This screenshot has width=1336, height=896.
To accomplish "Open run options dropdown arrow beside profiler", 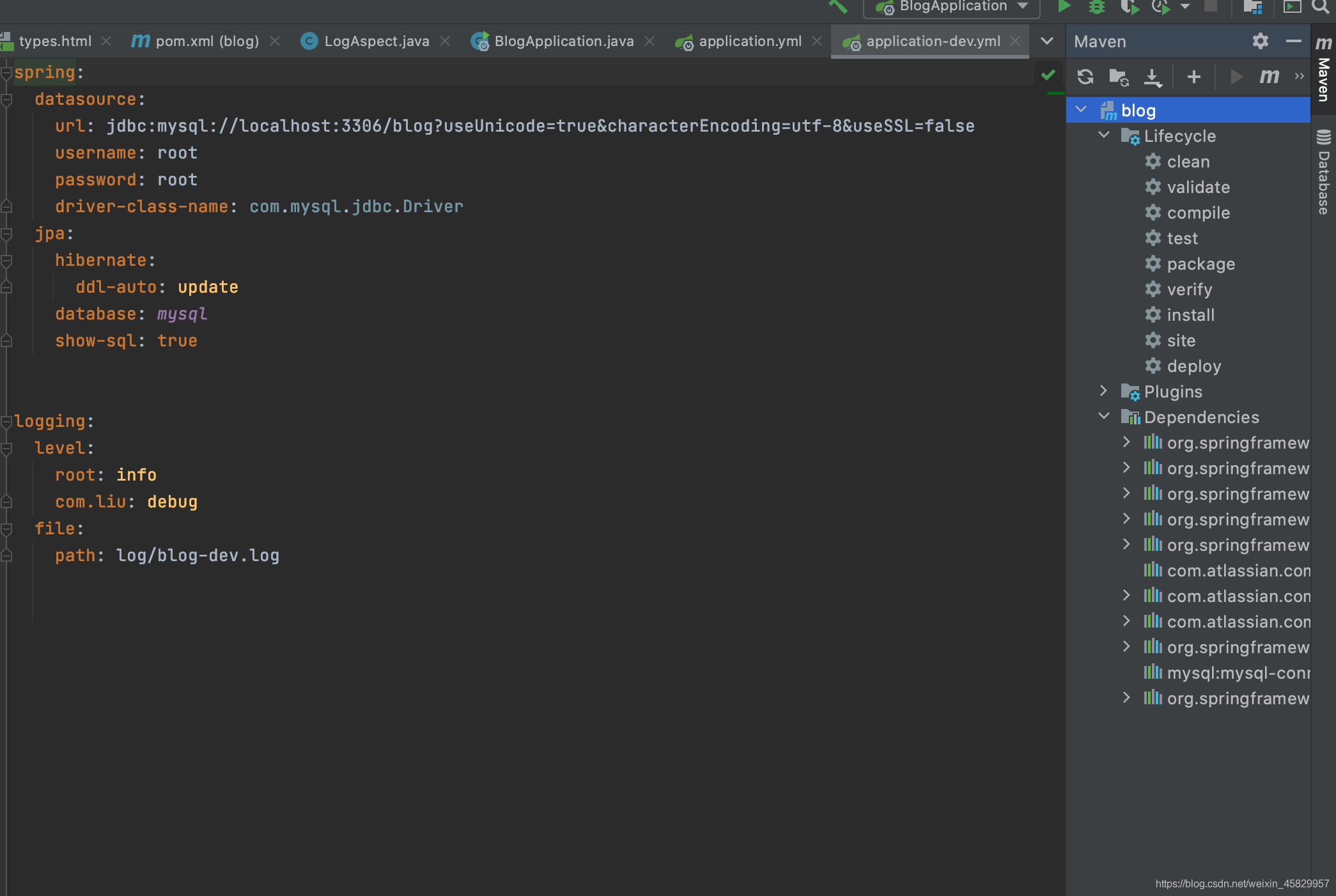I will tap(1185, 6).
